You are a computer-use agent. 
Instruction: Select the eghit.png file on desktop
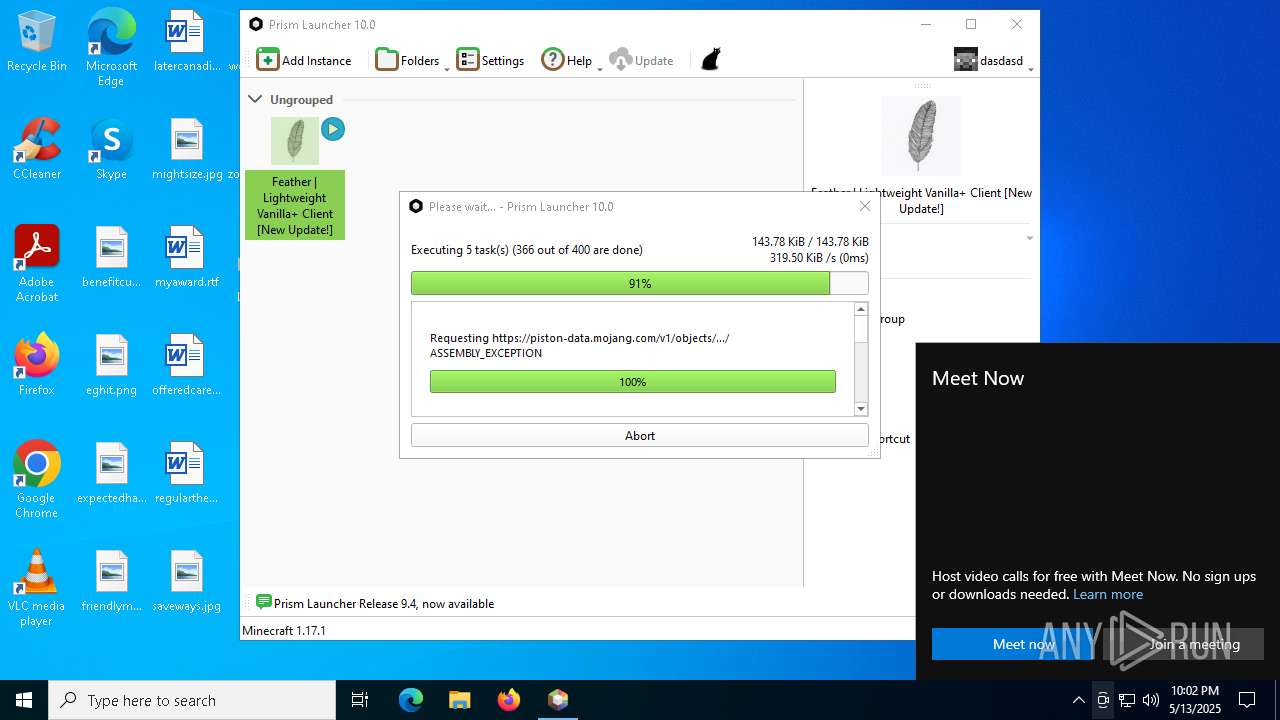111,366
